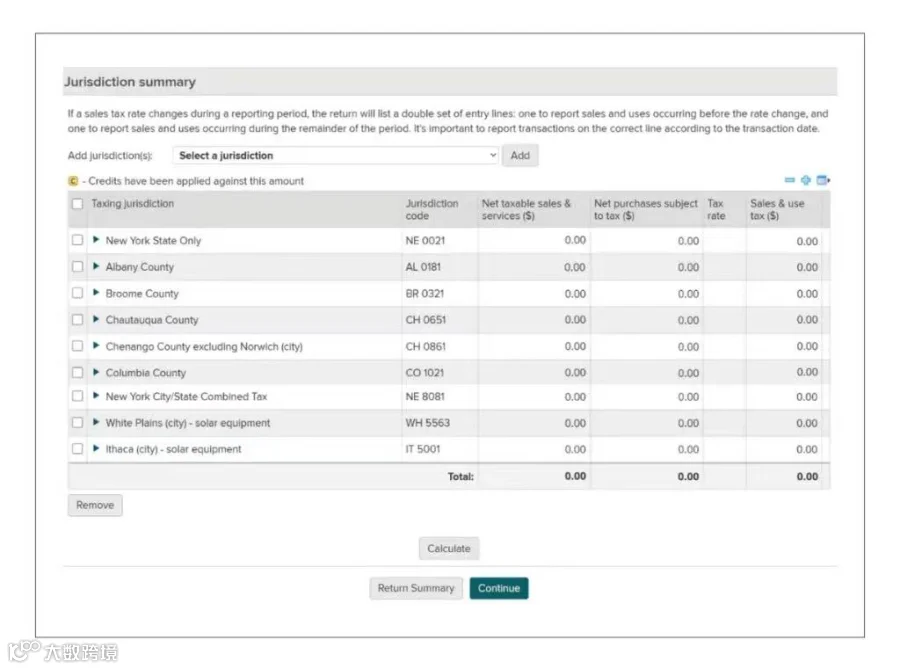Image resolution: width=900 pixels, height=669 pixels.
Task: Expand the Chenango County row
Action: (x=96, y=345)
